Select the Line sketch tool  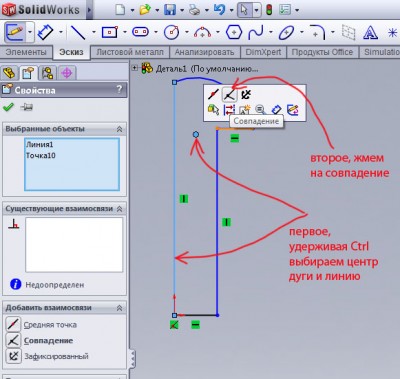(x=78, y=32)
